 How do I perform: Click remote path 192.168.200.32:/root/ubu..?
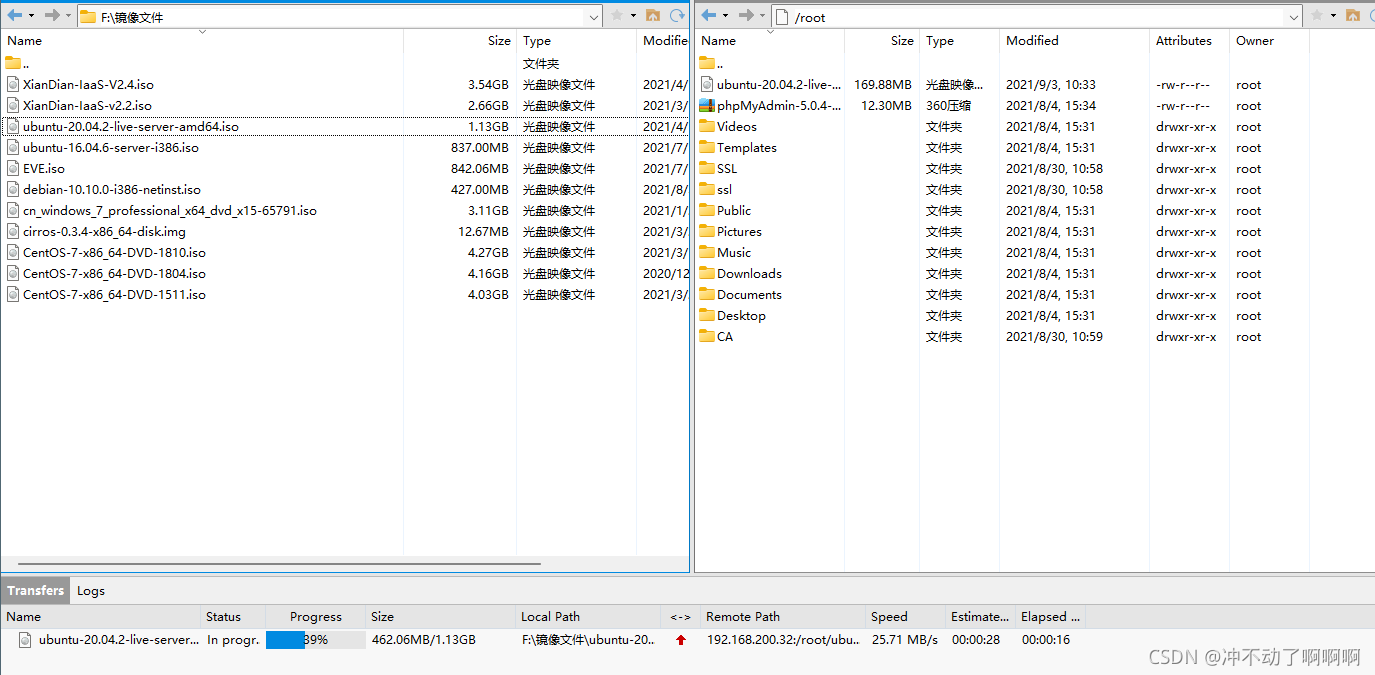783,640
